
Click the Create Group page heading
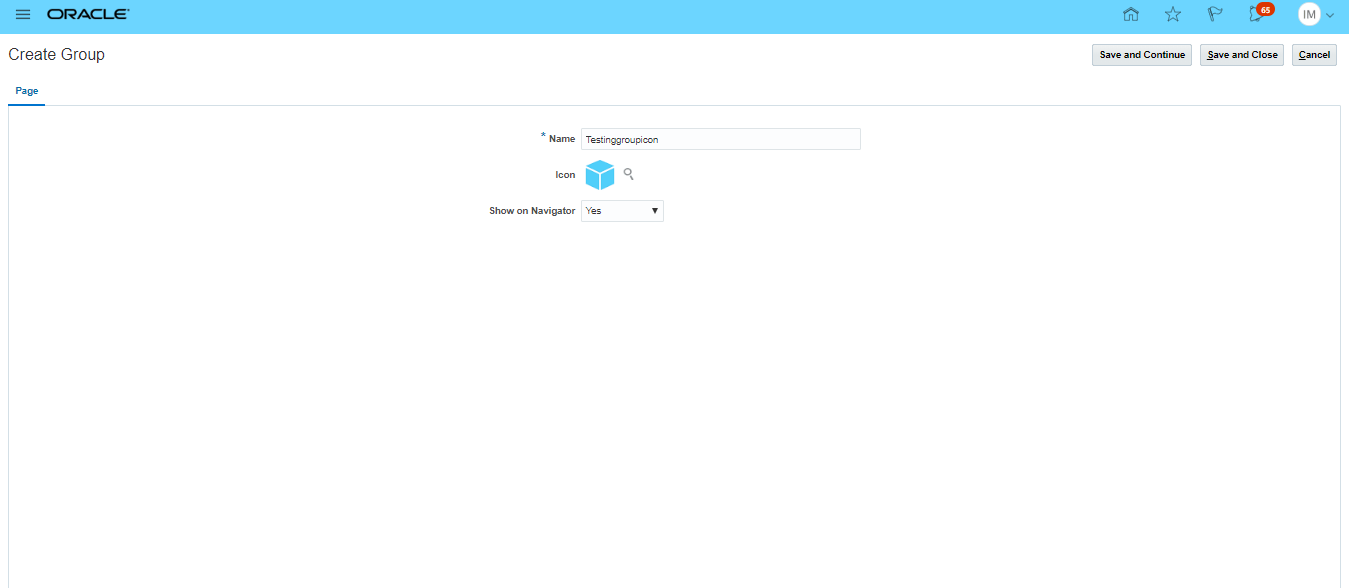57,55
